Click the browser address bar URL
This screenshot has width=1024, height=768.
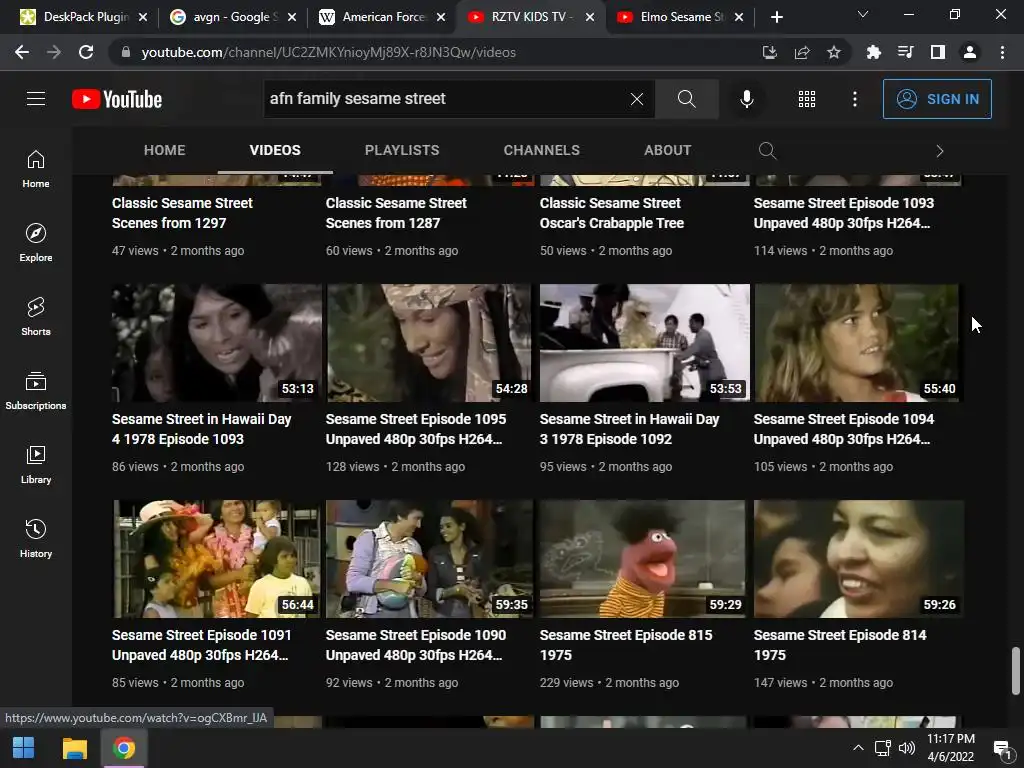pos(328,52)
